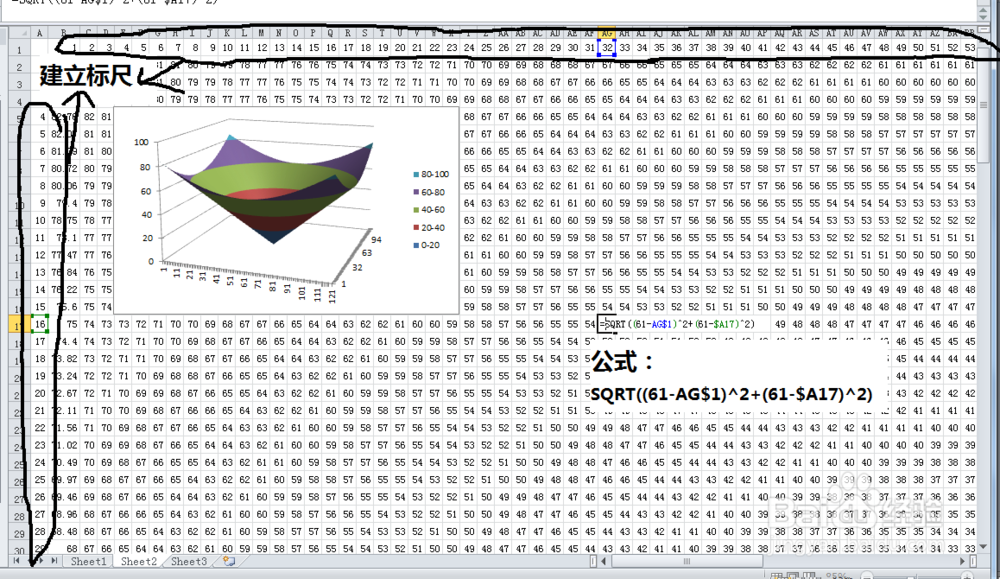Select the ruler cell with value 40 in row 1

point(745,48)
